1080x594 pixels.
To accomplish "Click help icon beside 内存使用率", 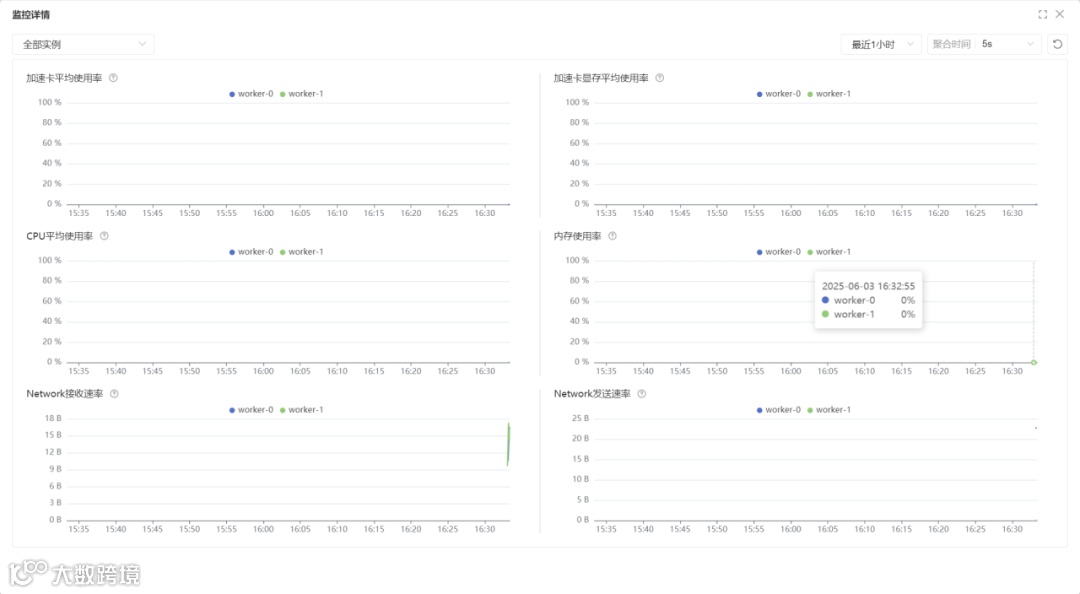I will point(612,236).
